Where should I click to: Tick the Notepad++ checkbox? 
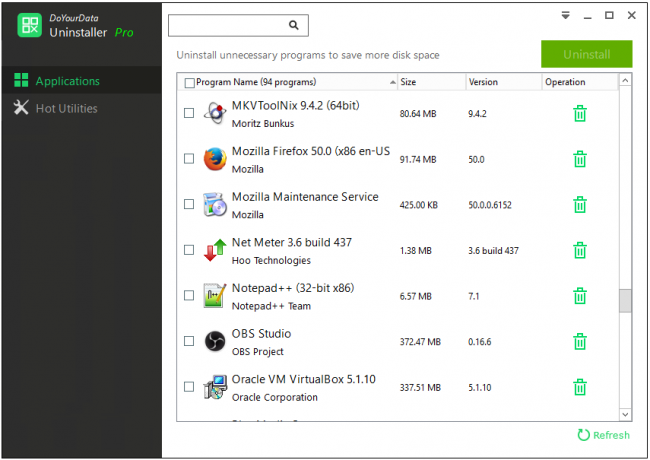click(189, 296)
